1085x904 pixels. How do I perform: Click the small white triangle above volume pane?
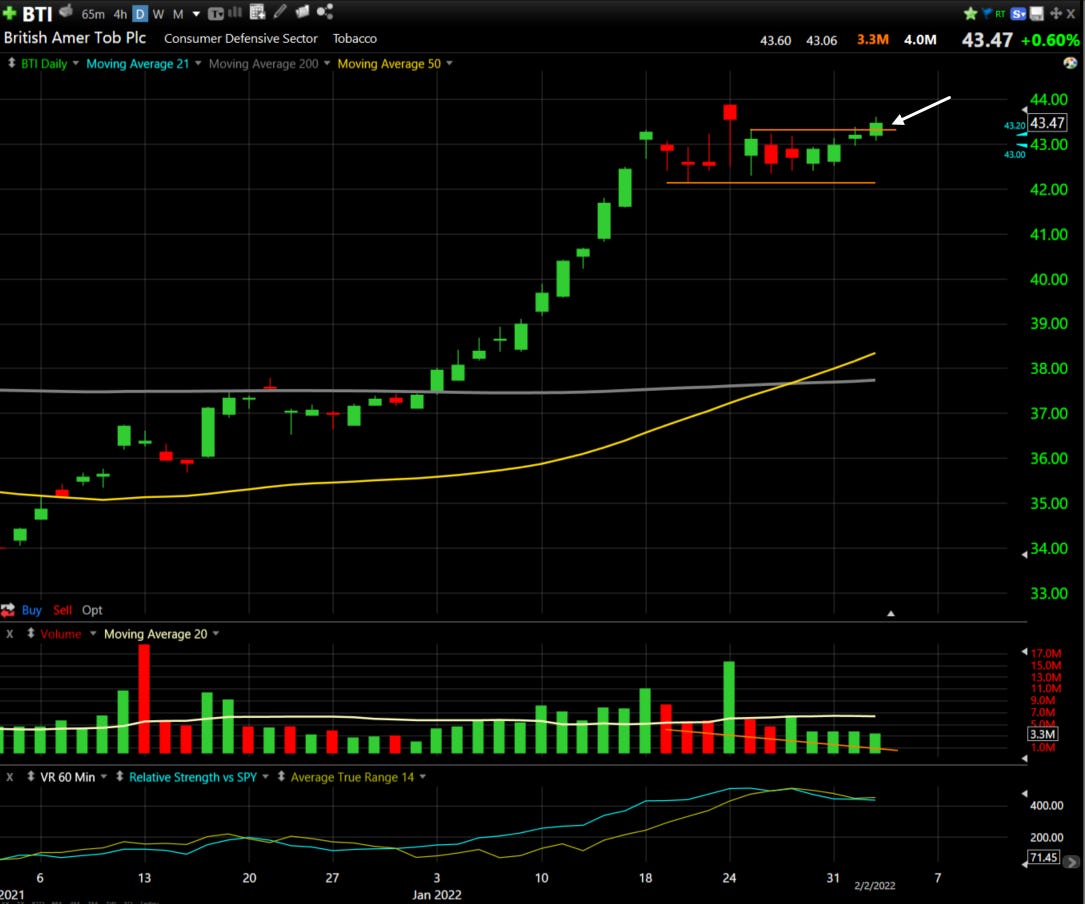891,613
